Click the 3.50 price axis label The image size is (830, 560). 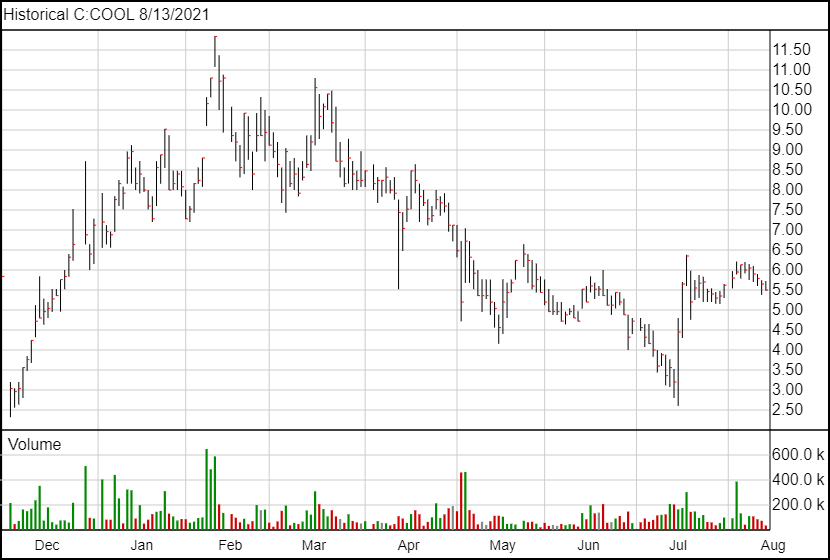pyautogui.click(x=788, y=369)
